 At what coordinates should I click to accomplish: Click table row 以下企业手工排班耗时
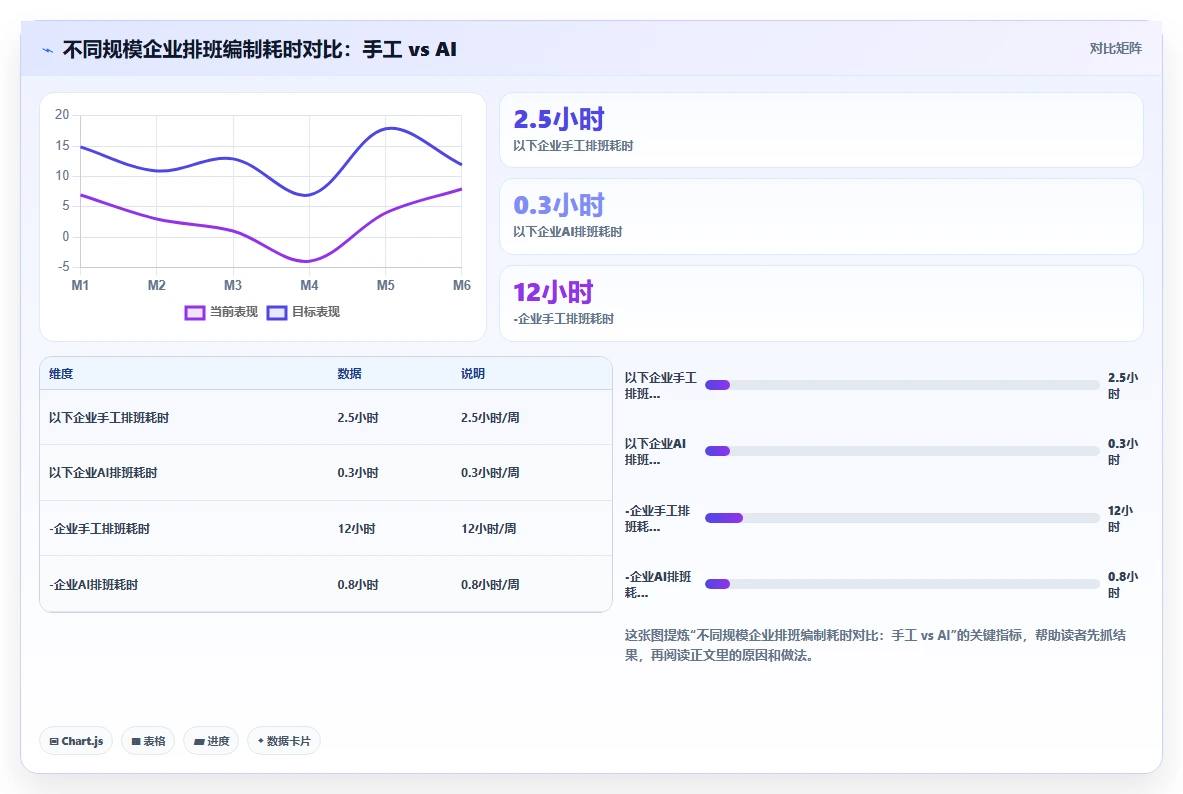326,417
